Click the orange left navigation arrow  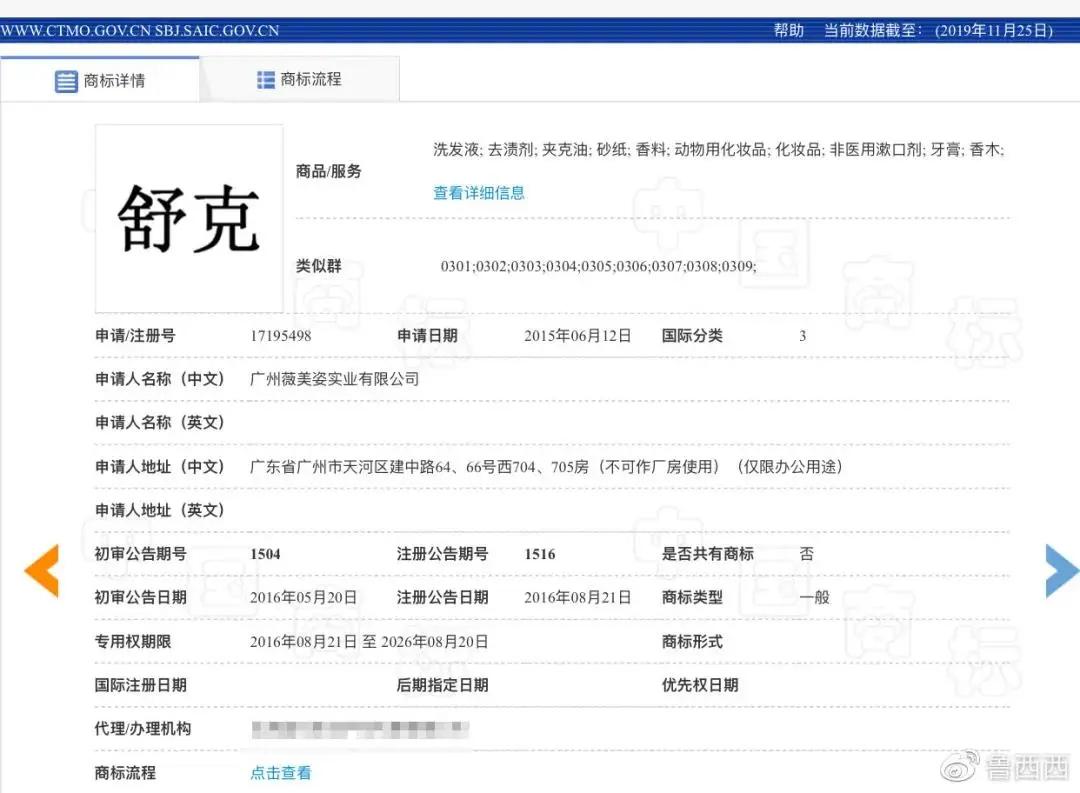coord(41,571)
